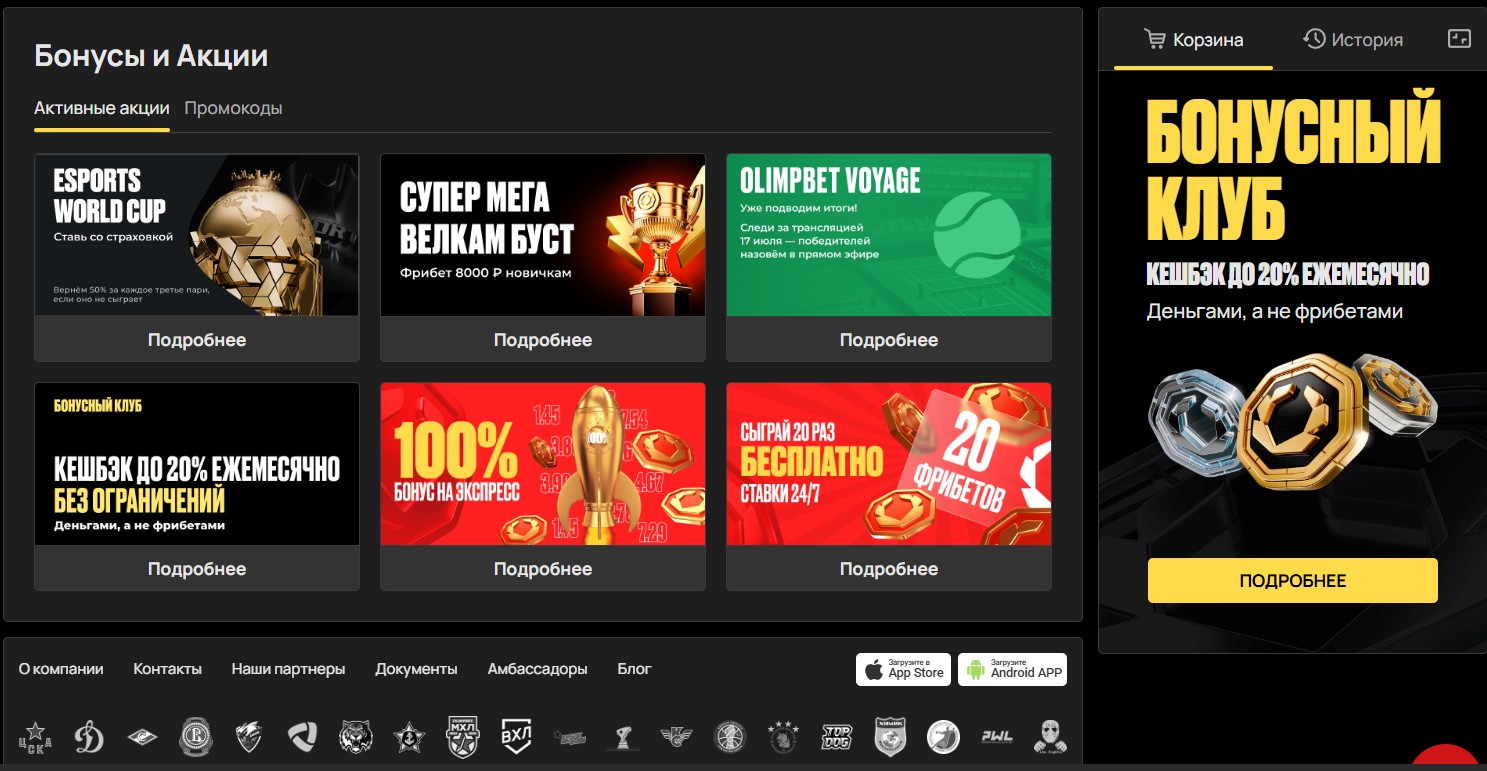
Task: Open the Olimpbet Voyage promo banner
Action: point(889,235)
